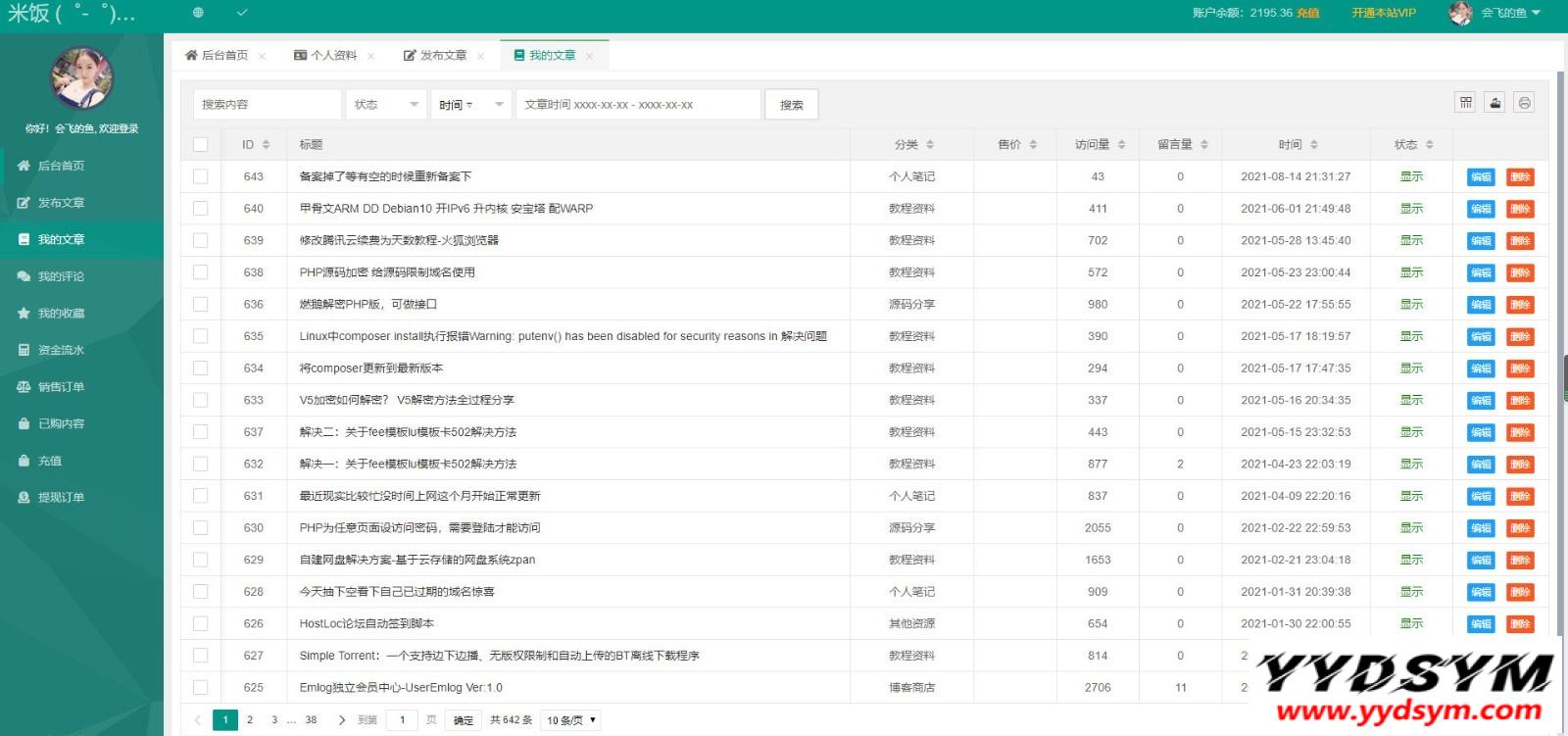Open the 10 条/页 page size dropdown

570,720
